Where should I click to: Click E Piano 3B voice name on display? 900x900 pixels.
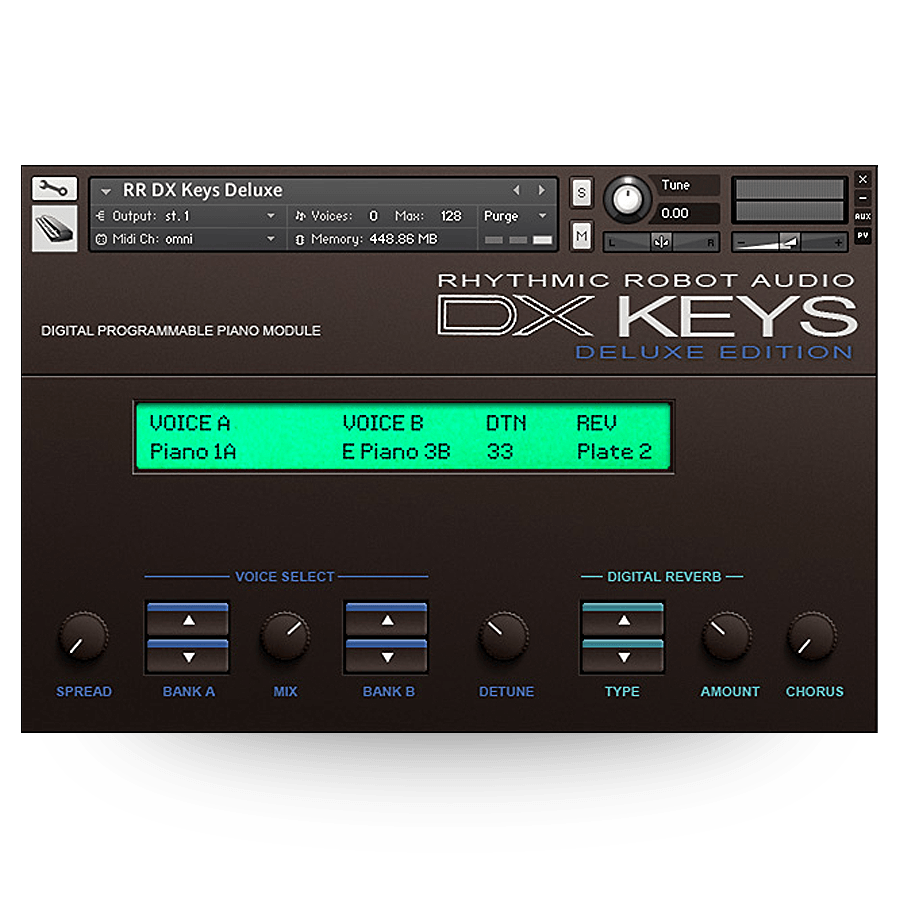pos(396,452)
